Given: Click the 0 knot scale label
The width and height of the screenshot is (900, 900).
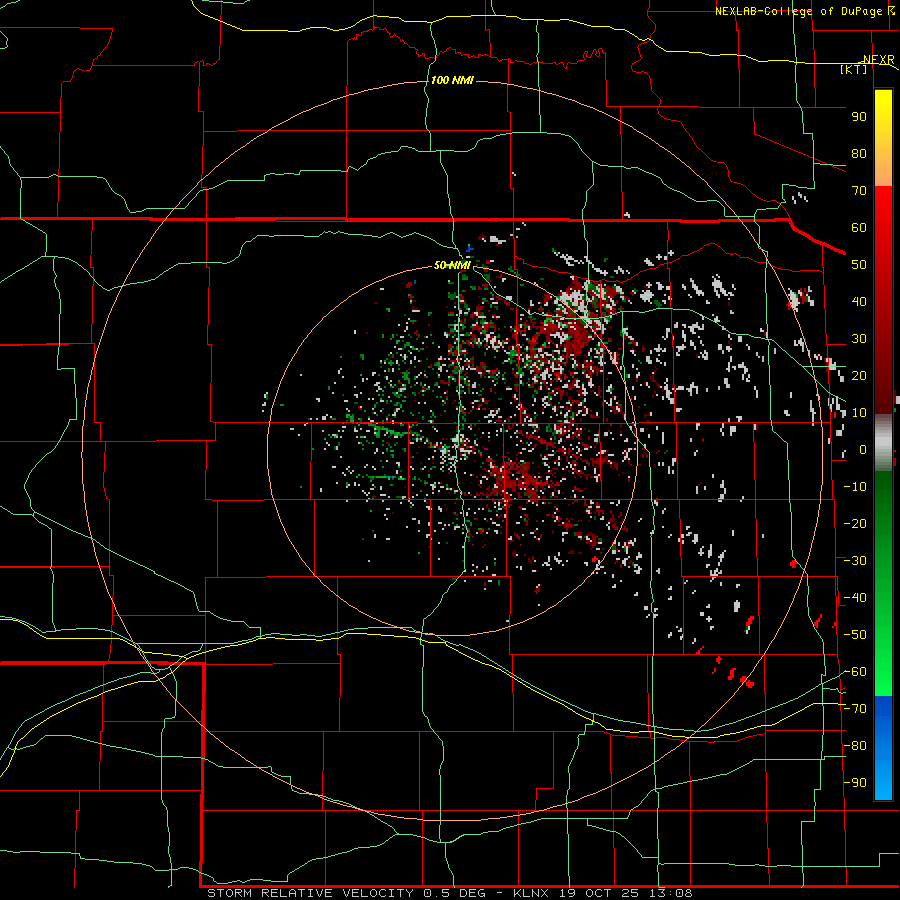Looking at the screenshot, I should (863, 450).
